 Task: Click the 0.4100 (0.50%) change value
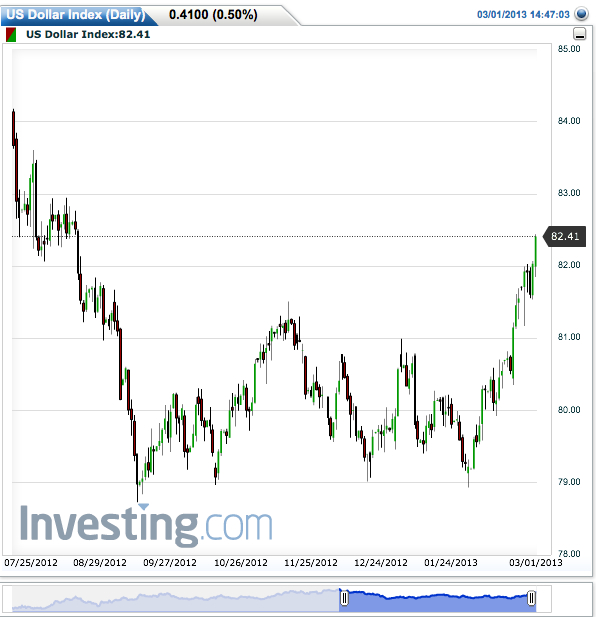click(213, 15)
